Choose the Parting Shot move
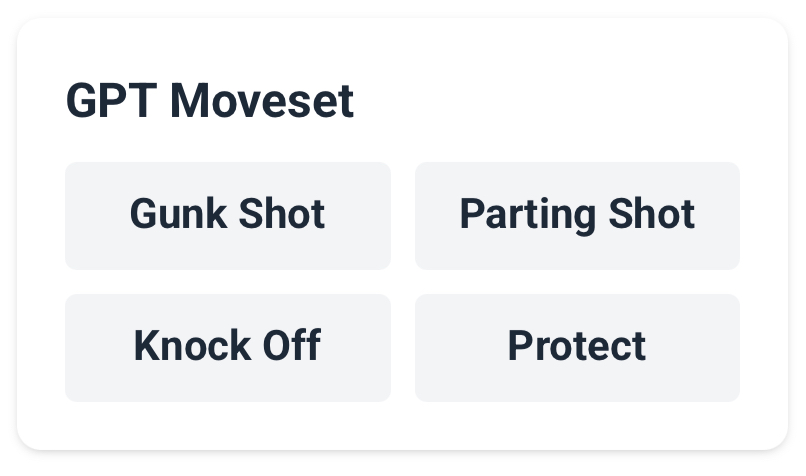This screenshot has height=476, width=806. coord(577,216)
